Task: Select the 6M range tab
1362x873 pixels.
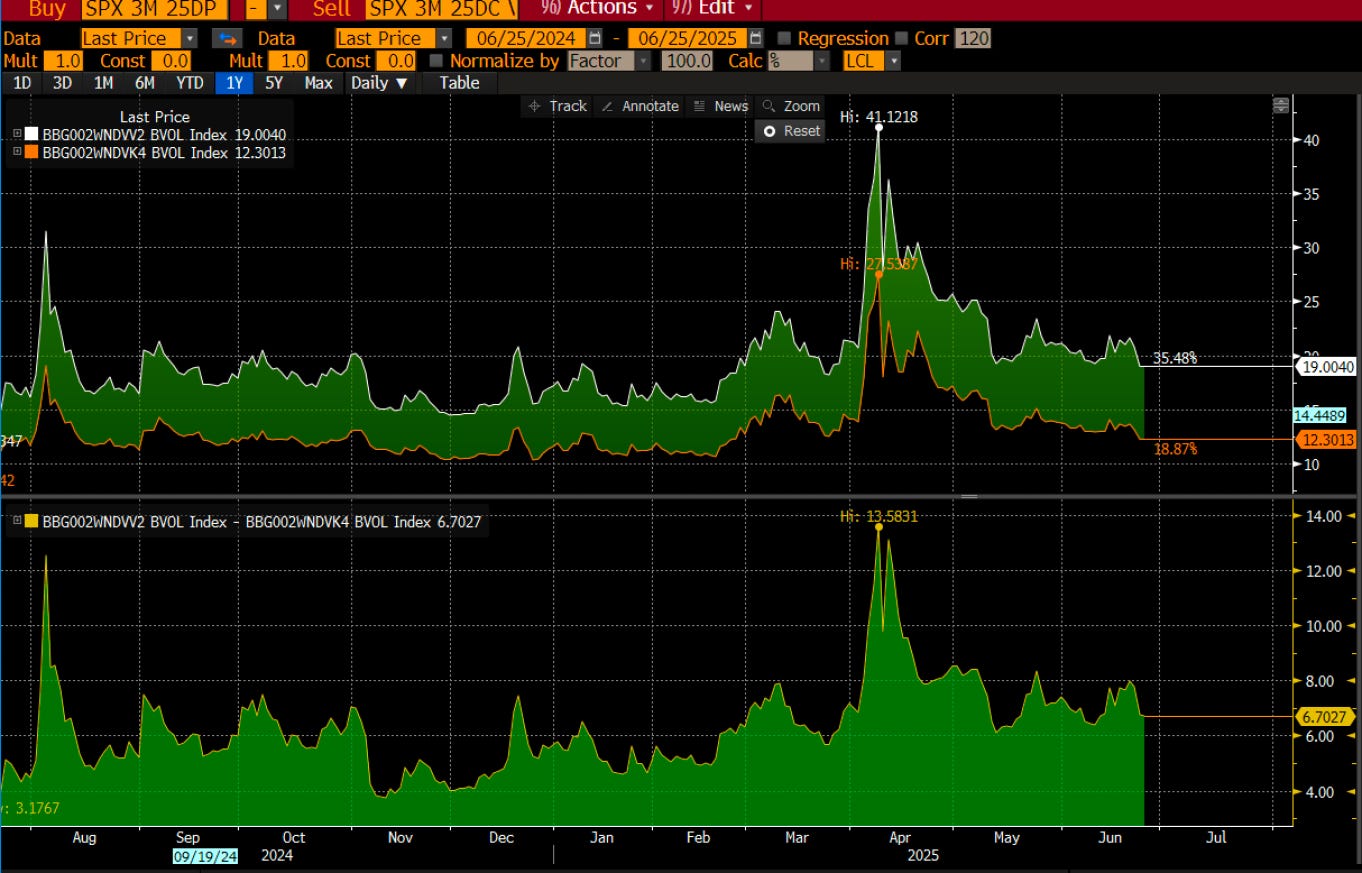Action: [145, 83]
